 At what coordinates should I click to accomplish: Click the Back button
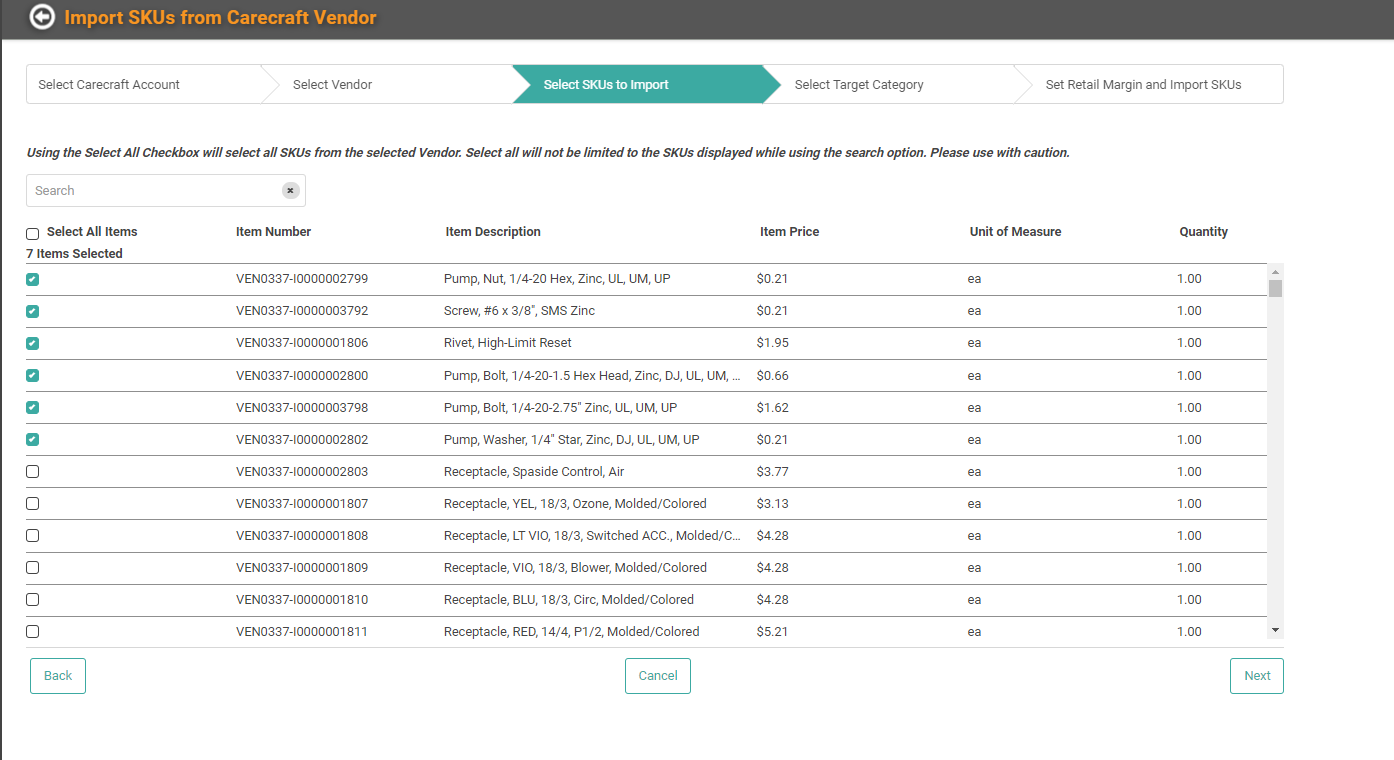click(x=58, y=676)
